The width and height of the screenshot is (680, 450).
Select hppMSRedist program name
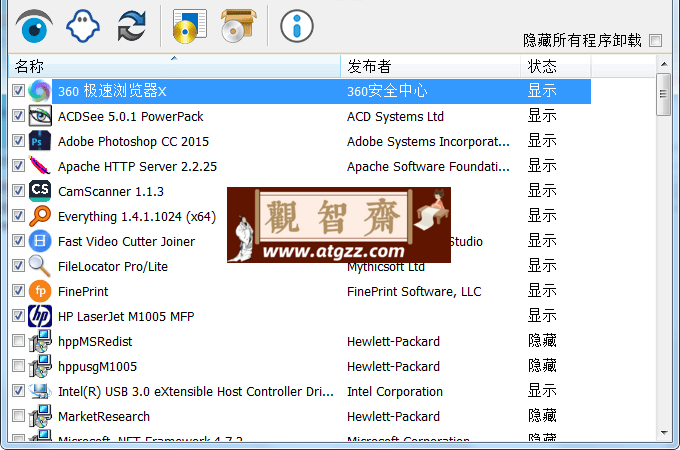pyautogui.click(x=95, y=342)
